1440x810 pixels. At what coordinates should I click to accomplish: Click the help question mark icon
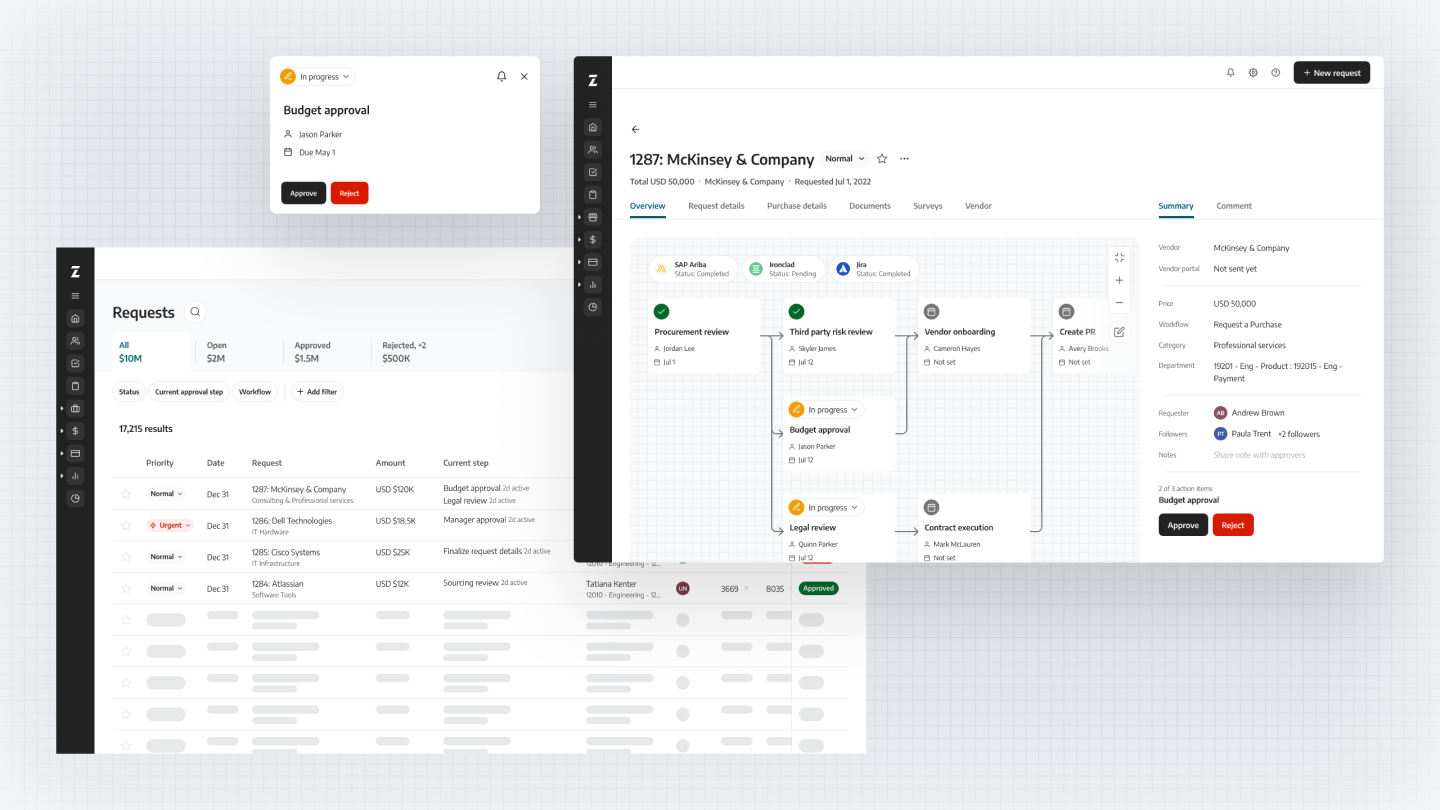pyautogui.click(x=1276, y=73)
